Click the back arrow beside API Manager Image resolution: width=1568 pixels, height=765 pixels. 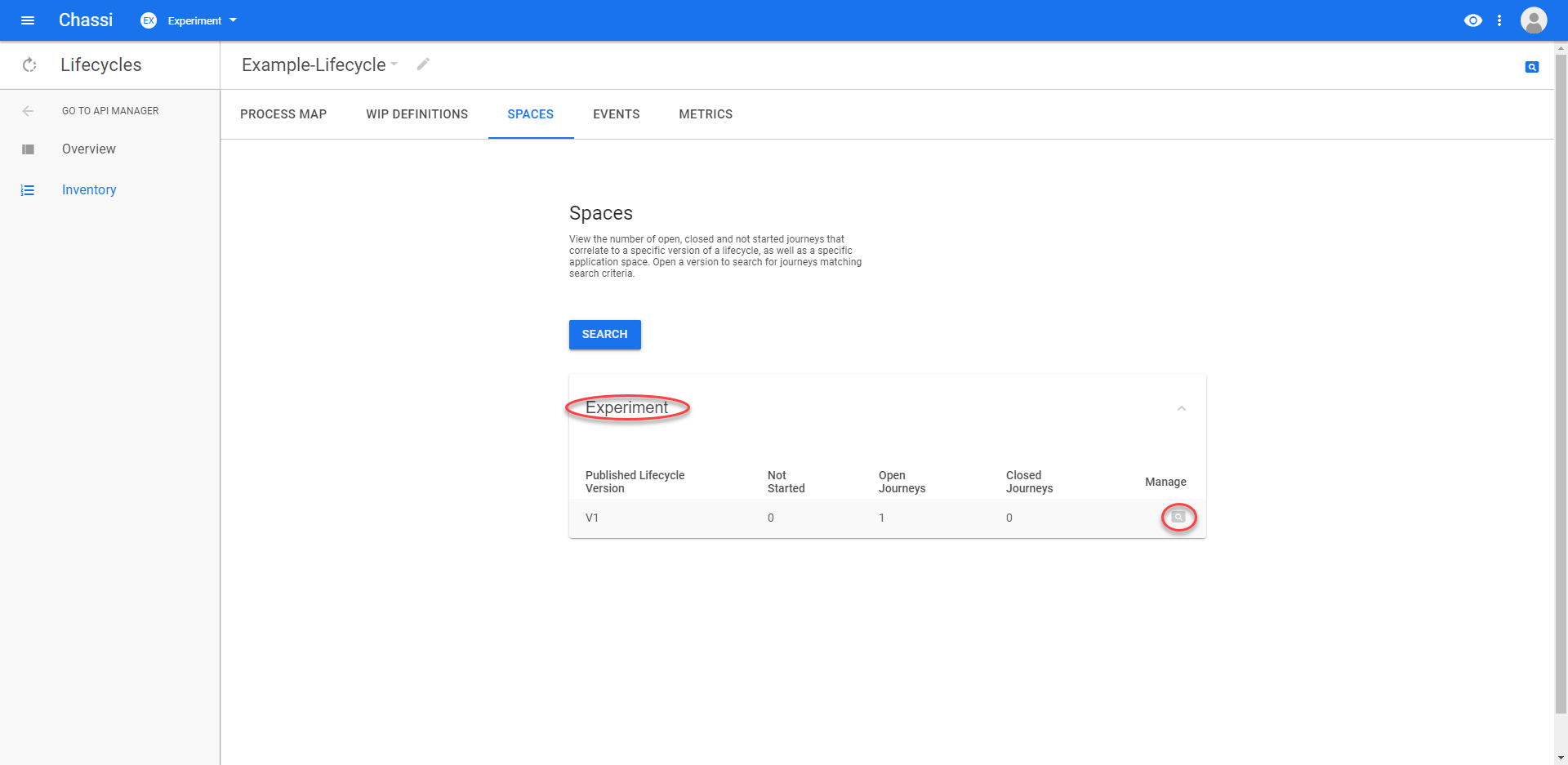click(28, 111)
